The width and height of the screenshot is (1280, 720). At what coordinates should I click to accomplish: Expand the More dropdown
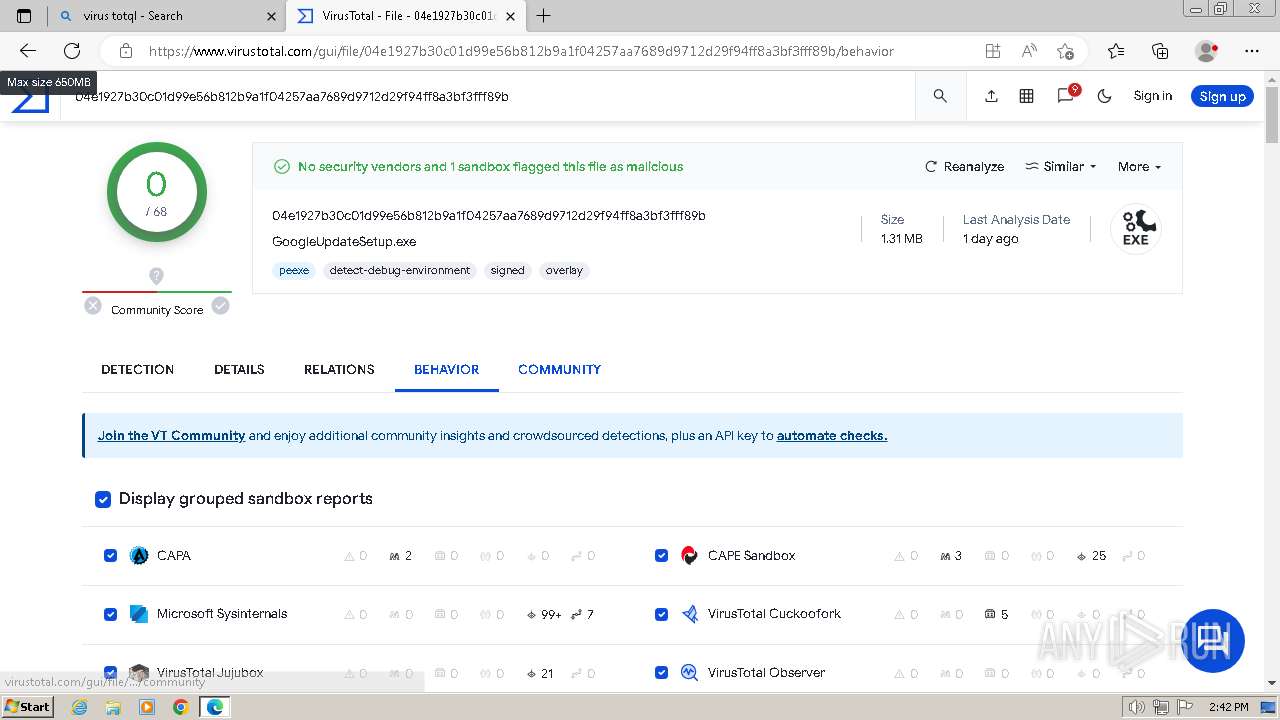[x=1139, y=167]
